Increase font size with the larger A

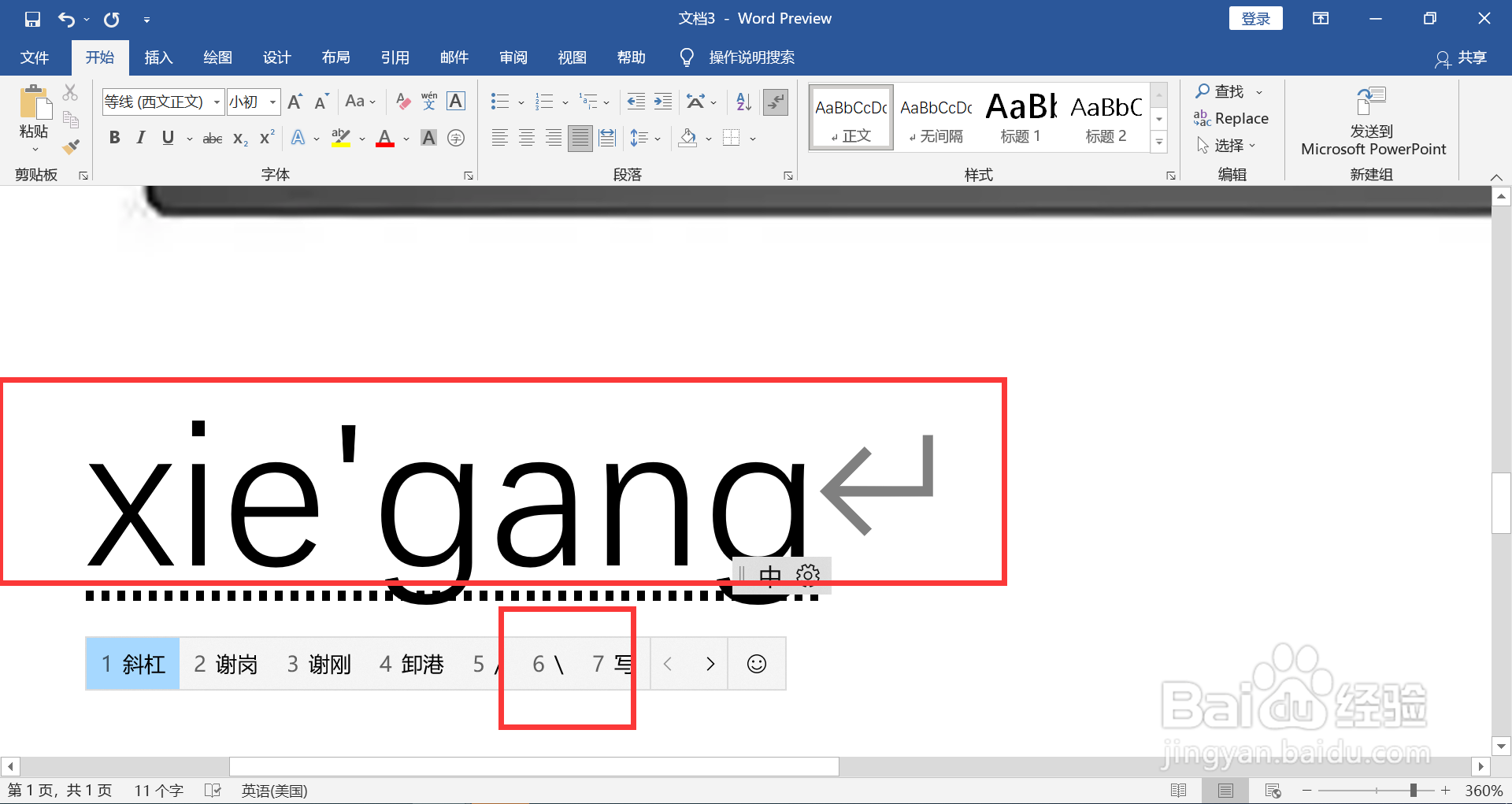pos(295,102)
